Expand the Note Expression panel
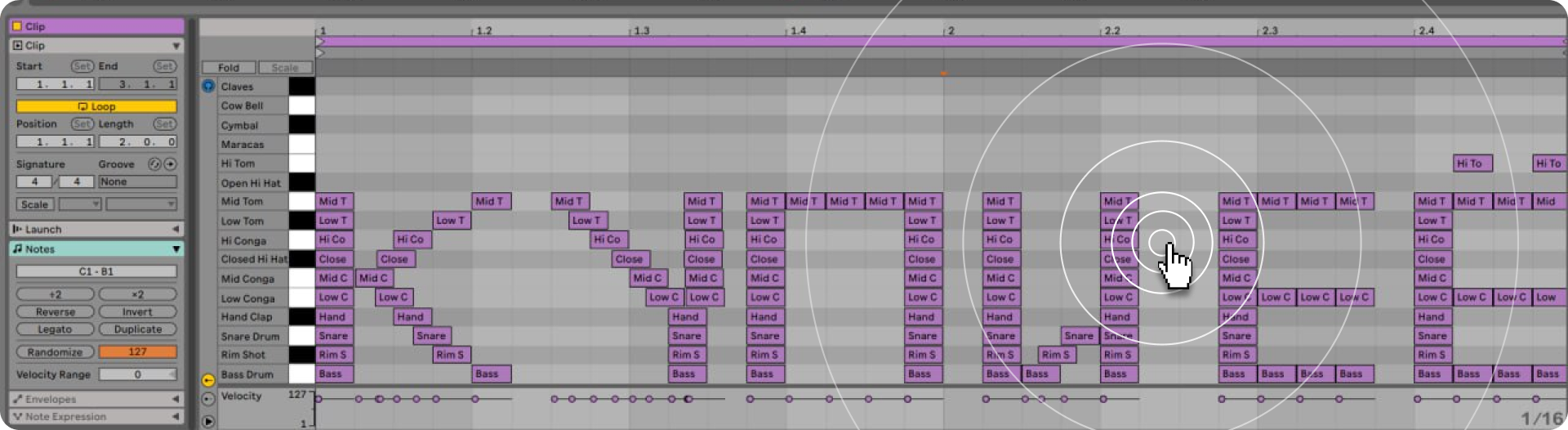 tap(175, 417)
